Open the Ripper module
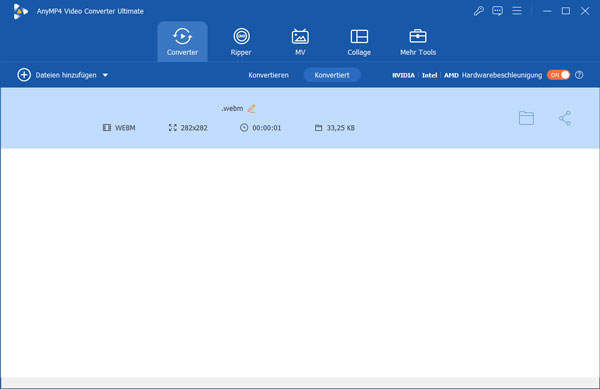This screenshot has width=600, height=389. click(x=241, y=42)
